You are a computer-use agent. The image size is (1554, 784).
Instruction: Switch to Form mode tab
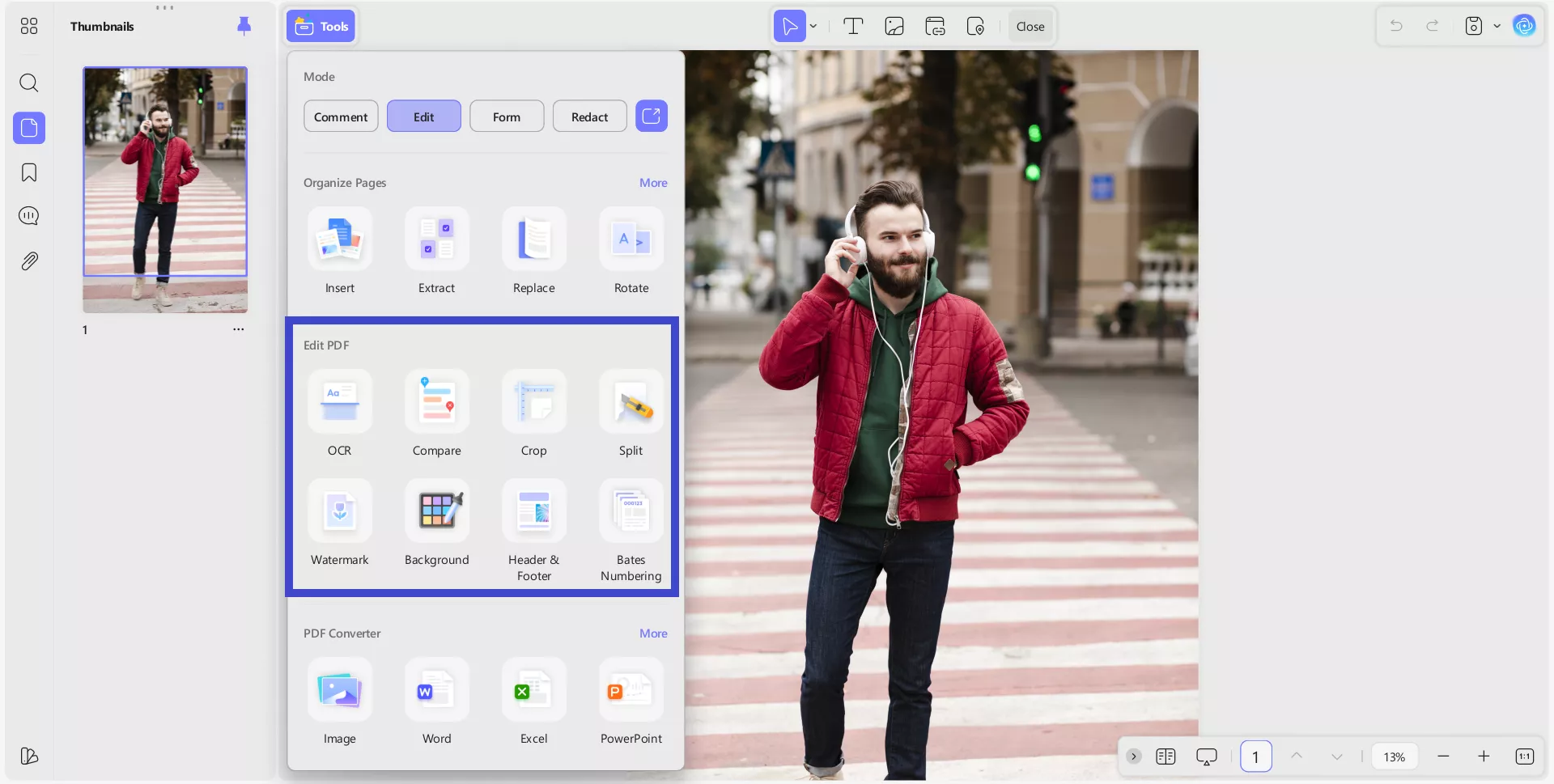coord(507,117)
